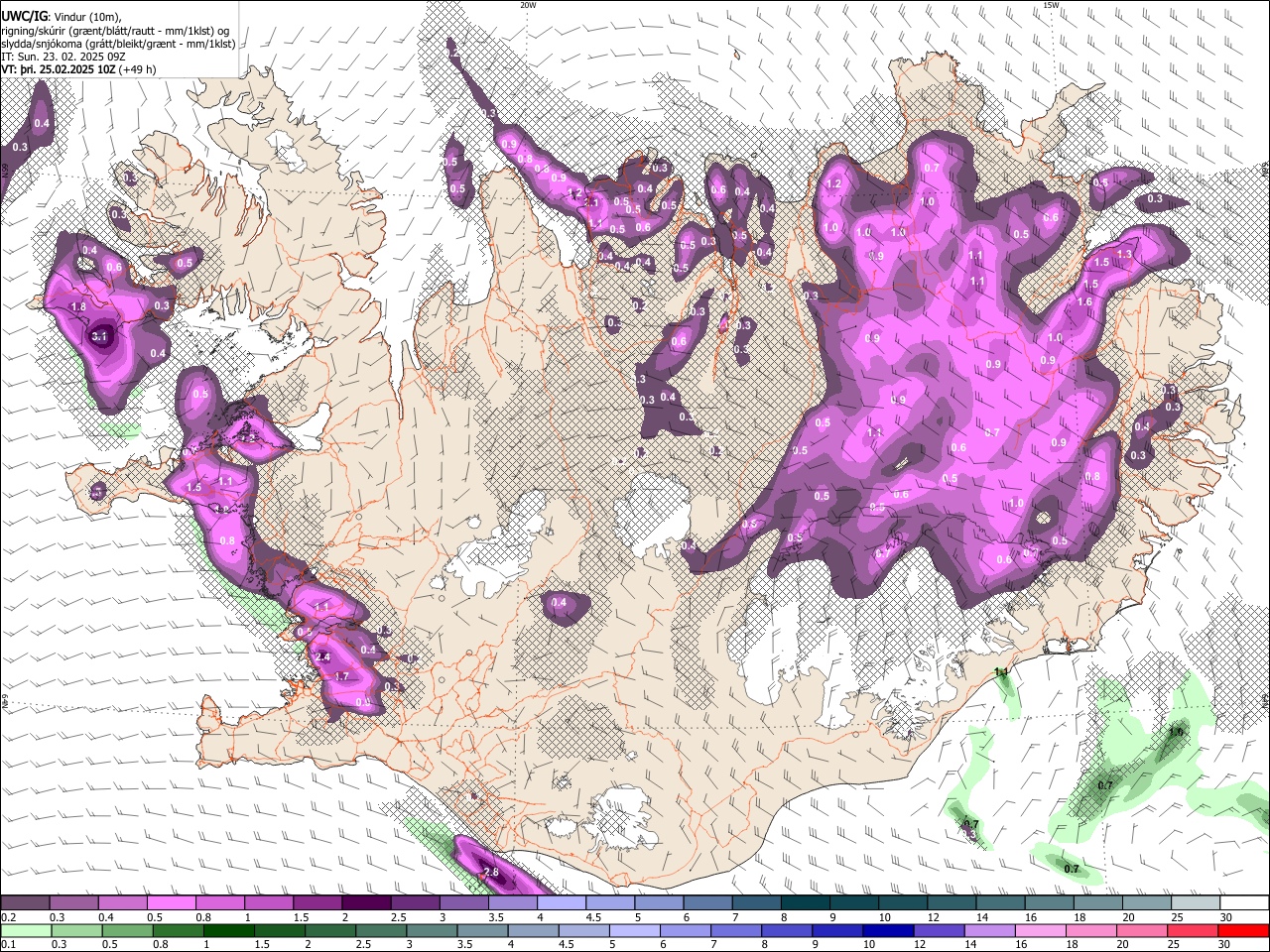Screen dimensions: 1270x952
Task: Select the deep blue 10–12 swatch in bottom legend
Action: [x=887, y=930]
